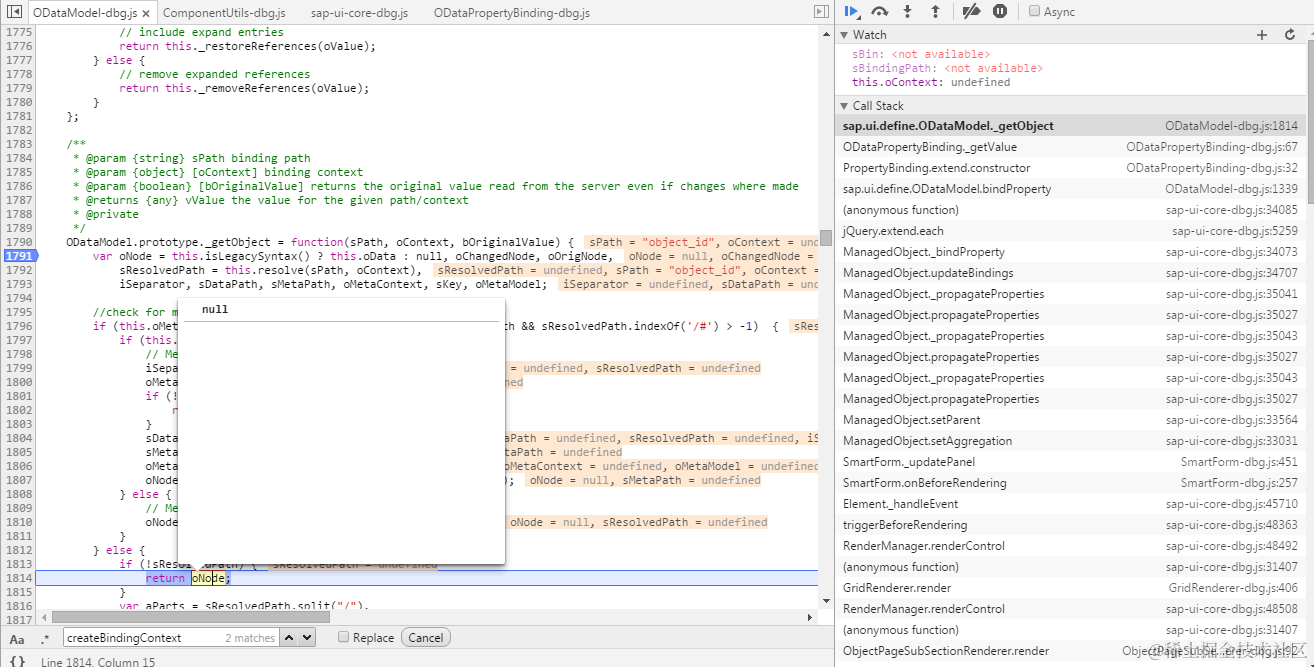
Task: Click the breakpoint on line 1791
Action: point(19,256)
